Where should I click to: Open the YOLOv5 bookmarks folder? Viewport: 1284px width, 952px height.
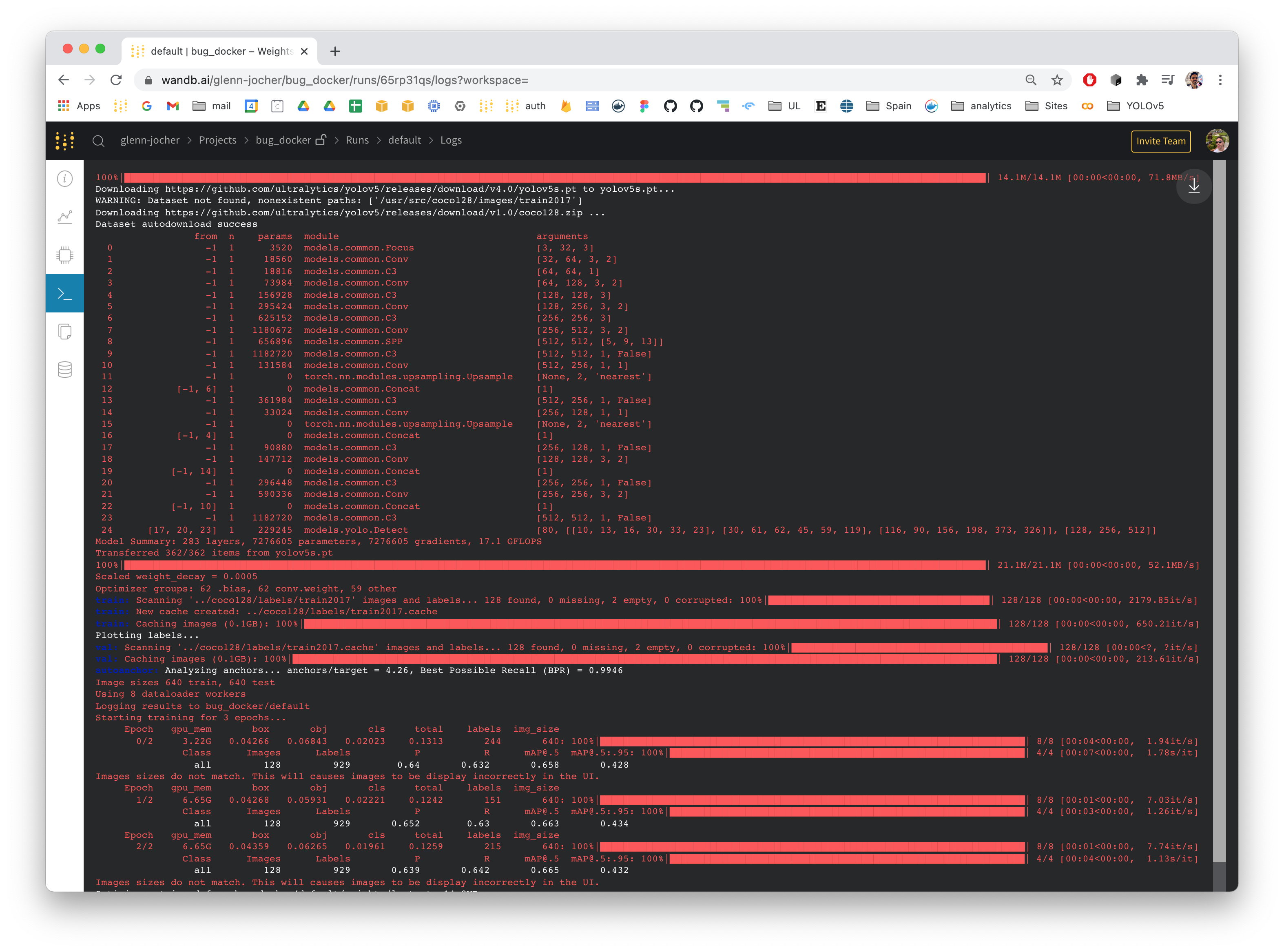click(1135, 106)
